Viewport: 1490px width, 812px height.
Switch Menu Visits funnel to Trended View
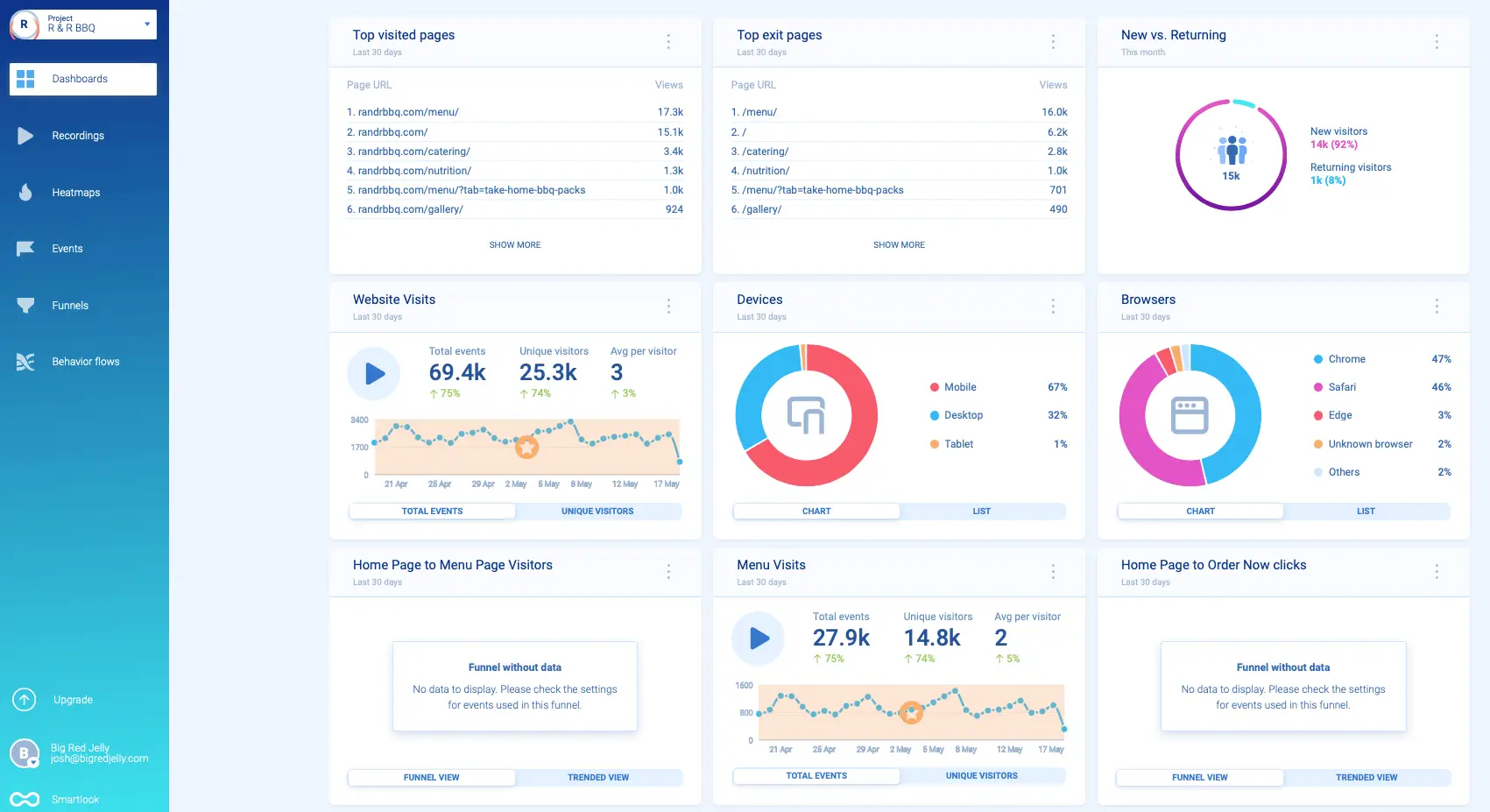[x=598, y=777]
